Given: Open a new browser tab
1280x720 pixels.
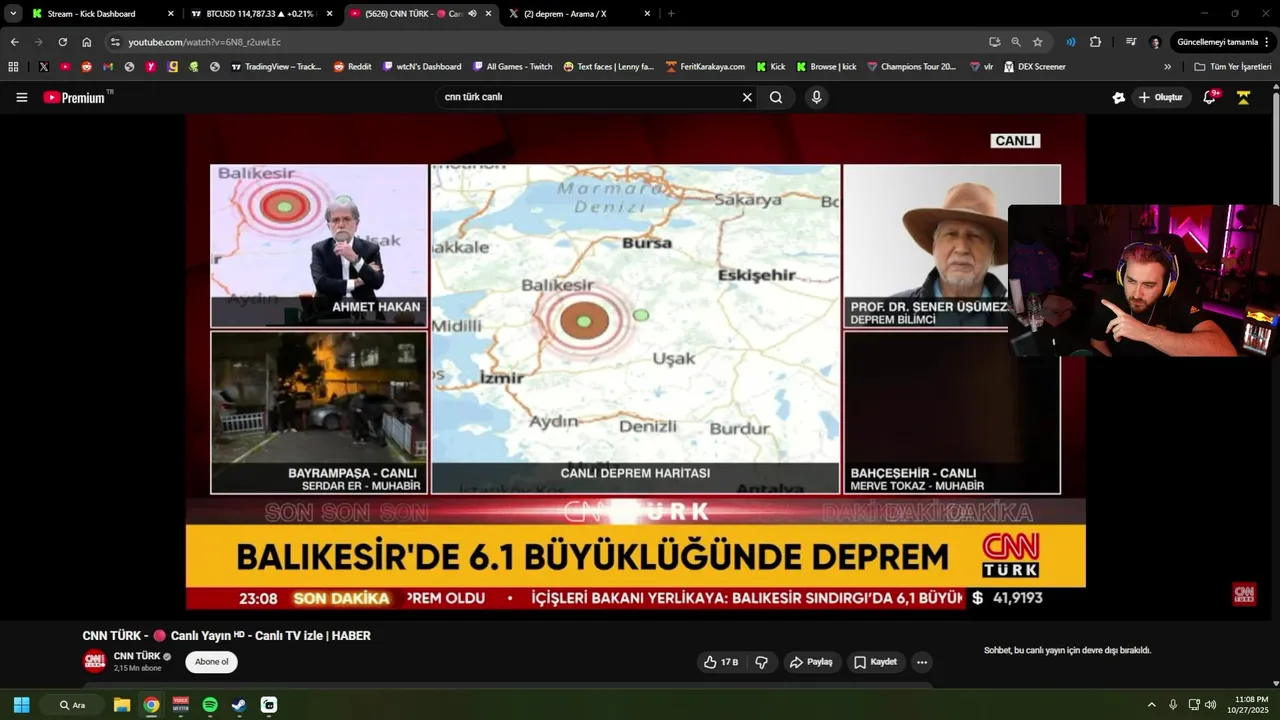Looking at the screenshot, I should click(x=671, y=14).
